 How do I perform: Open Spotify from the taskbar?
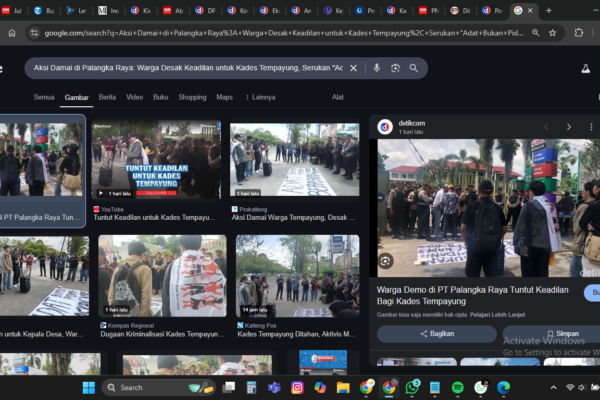click(457, 387)
